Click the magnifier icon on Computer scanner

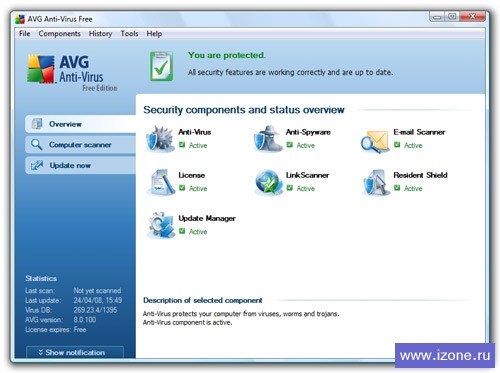(36, 145)
